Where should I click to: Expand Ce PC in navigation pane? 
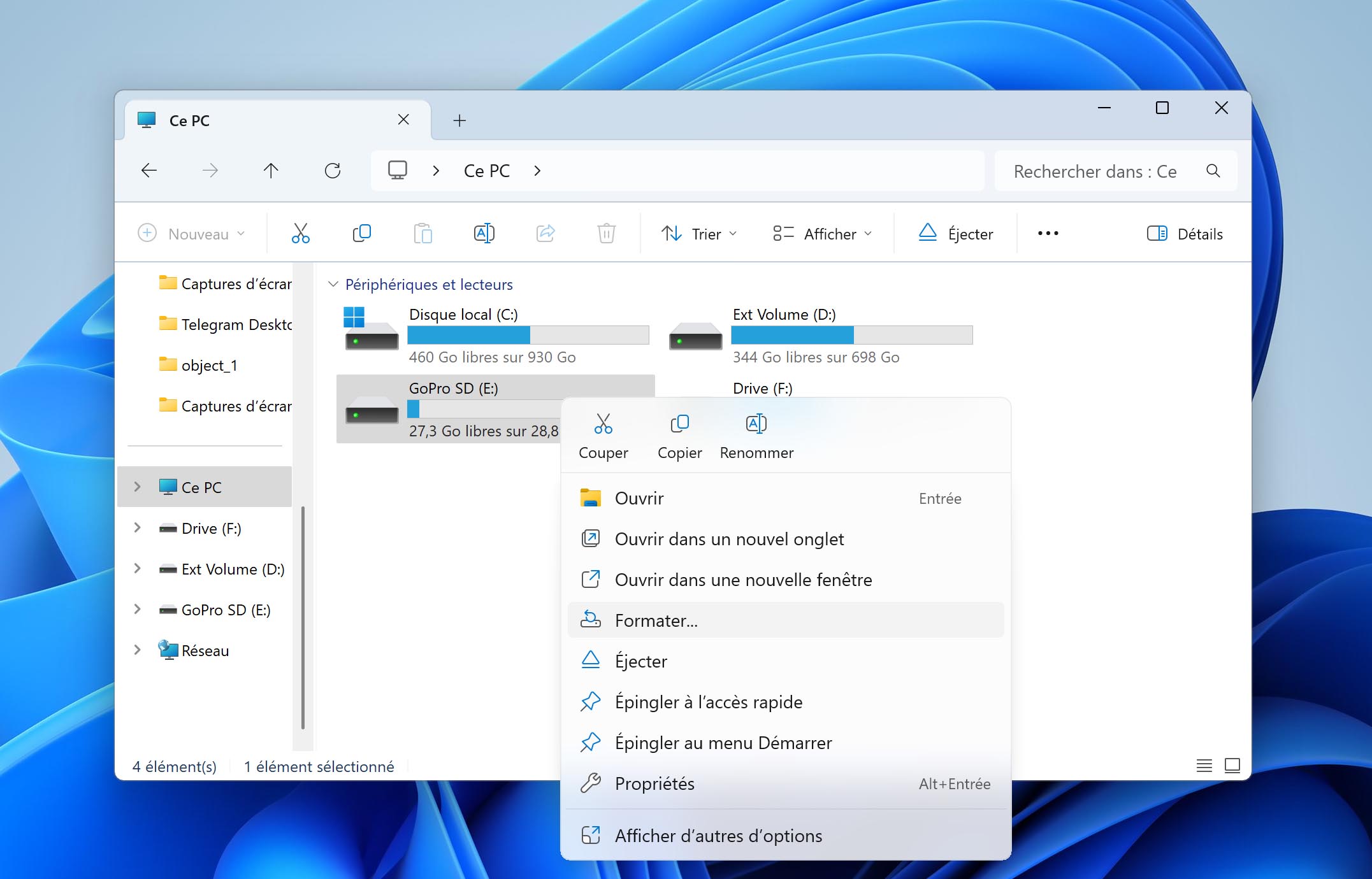(x=137, y=487)
